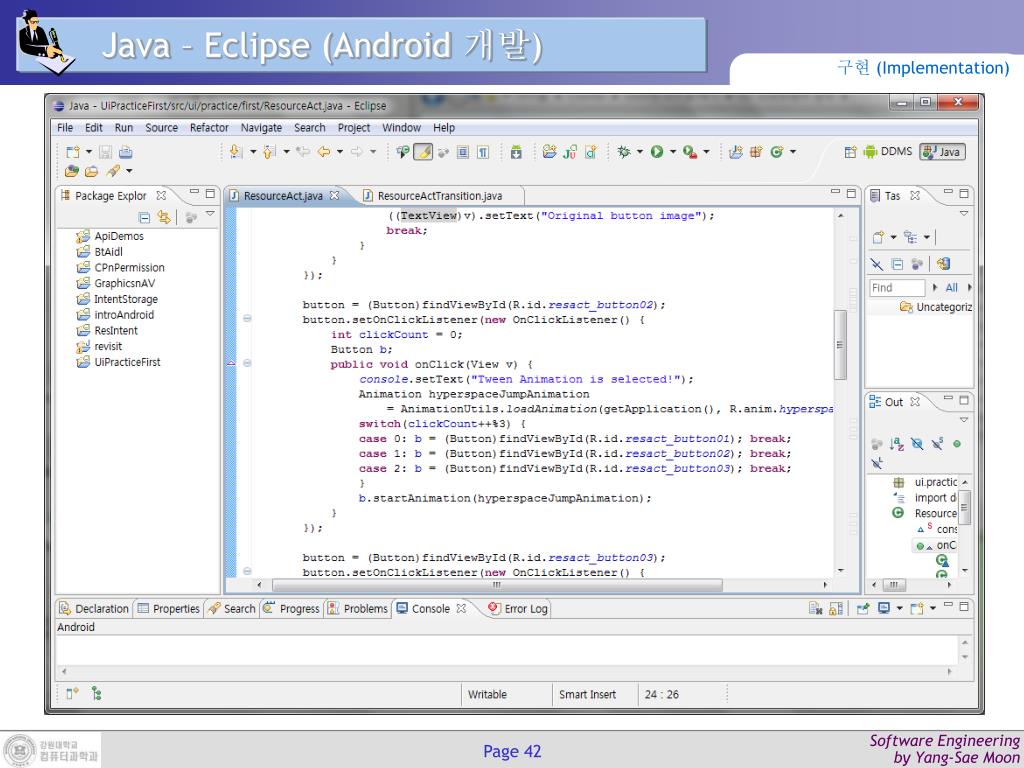Click the green Run button icon
1024x768 pixels.
point(657,152)
